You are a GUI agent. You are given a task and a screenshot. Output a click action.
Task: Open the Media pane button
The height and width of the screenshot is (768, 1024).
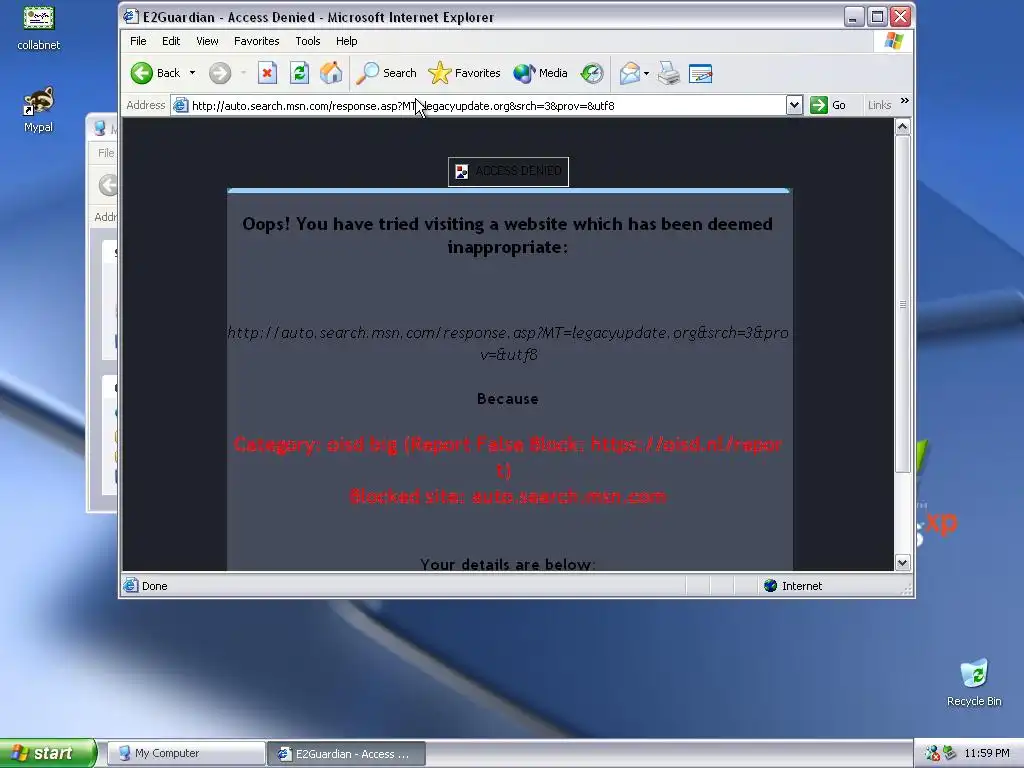pyautogui.click(x=540, y=73)
